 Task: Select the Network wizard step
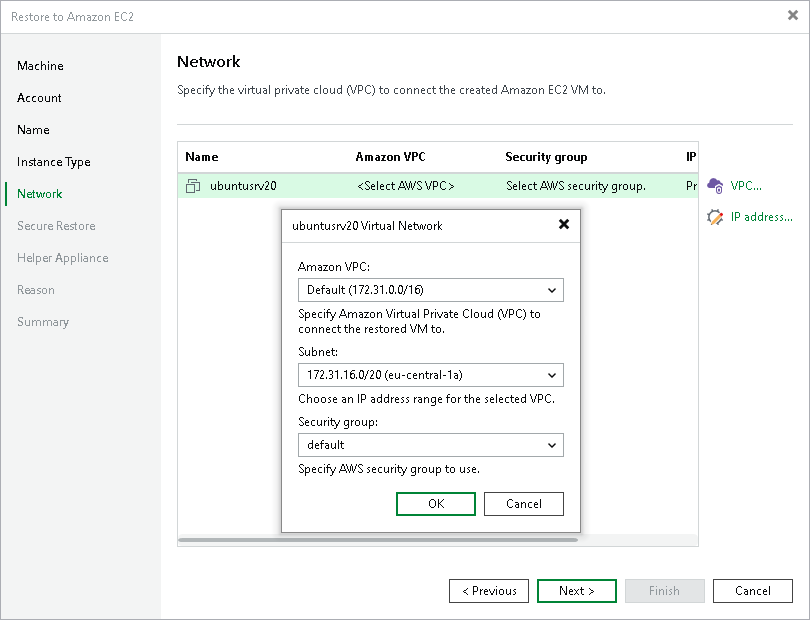40,194
